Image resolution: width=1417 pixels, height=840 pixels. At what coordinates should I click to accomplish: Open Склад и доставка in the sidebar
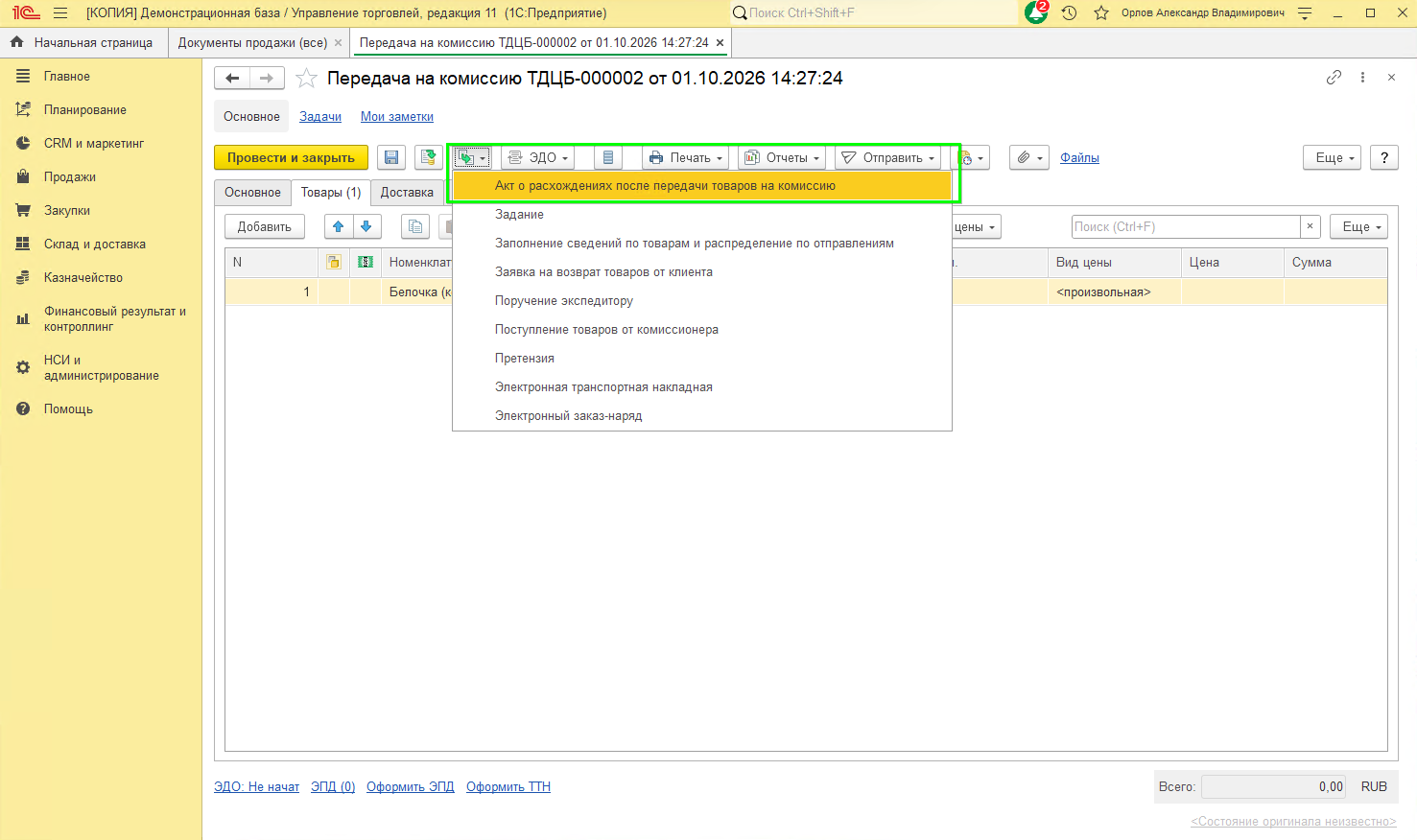(x=95, y=245)
